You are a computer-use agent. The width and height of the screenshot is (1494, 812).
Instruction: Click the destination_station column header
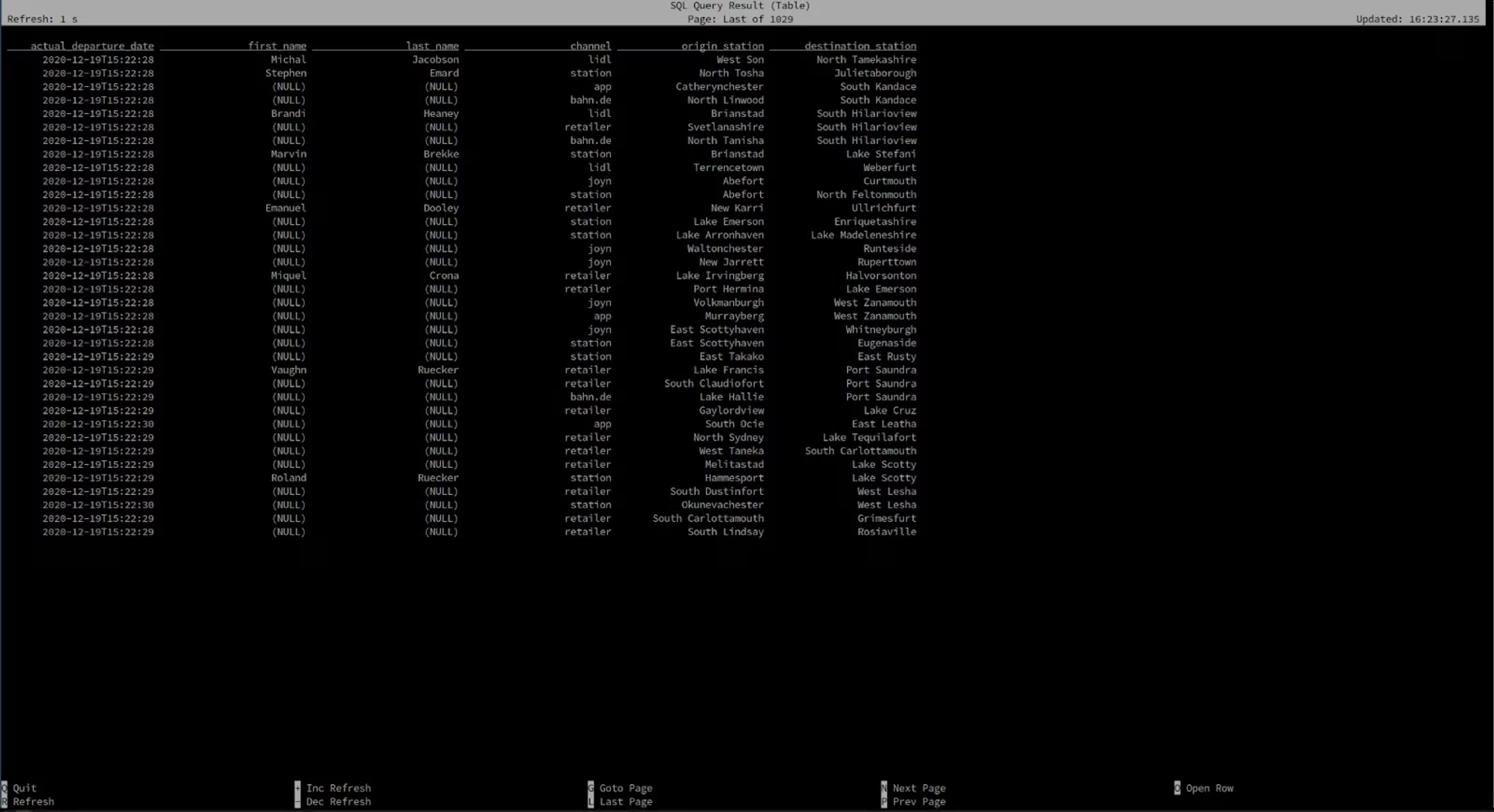tap(860, 46)
